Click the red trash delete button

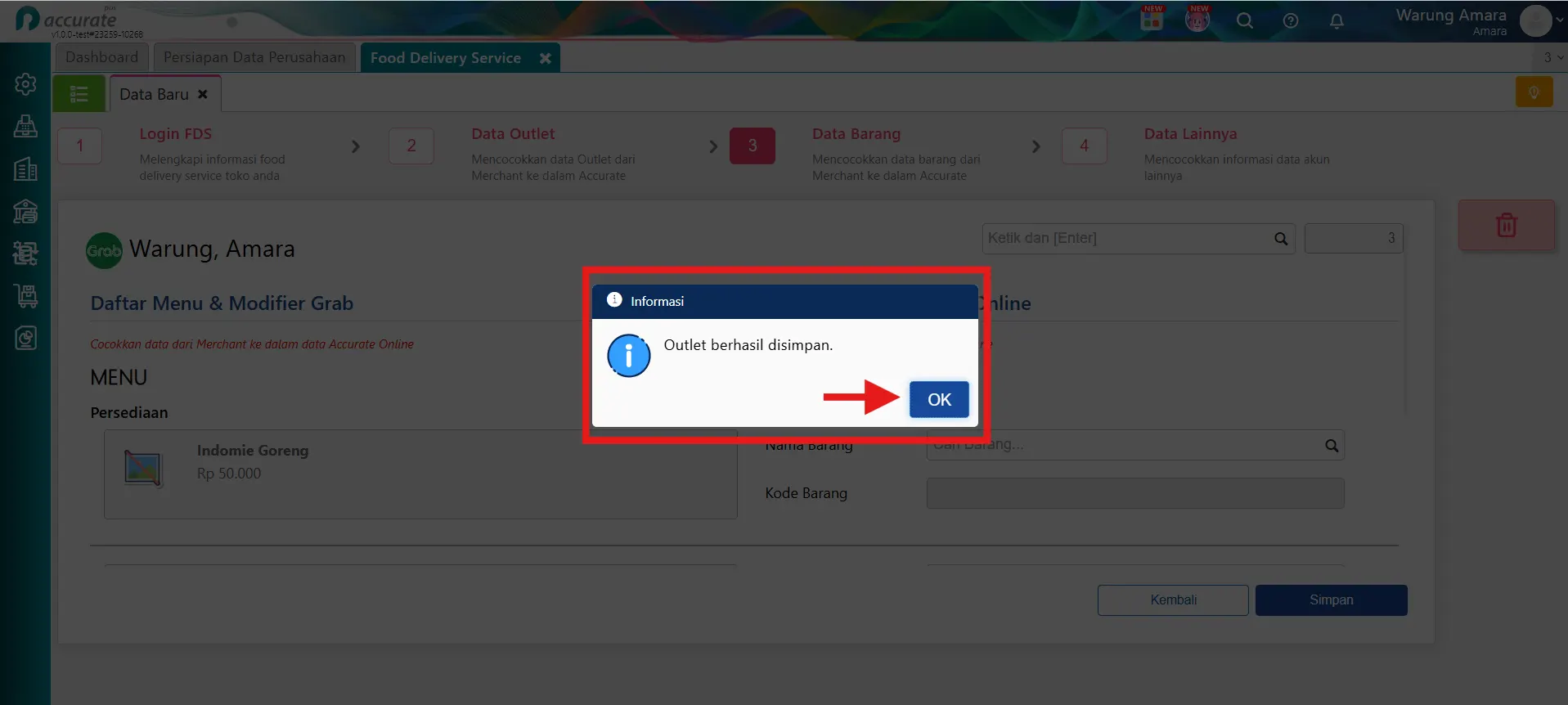click(x=1506, y=225)
